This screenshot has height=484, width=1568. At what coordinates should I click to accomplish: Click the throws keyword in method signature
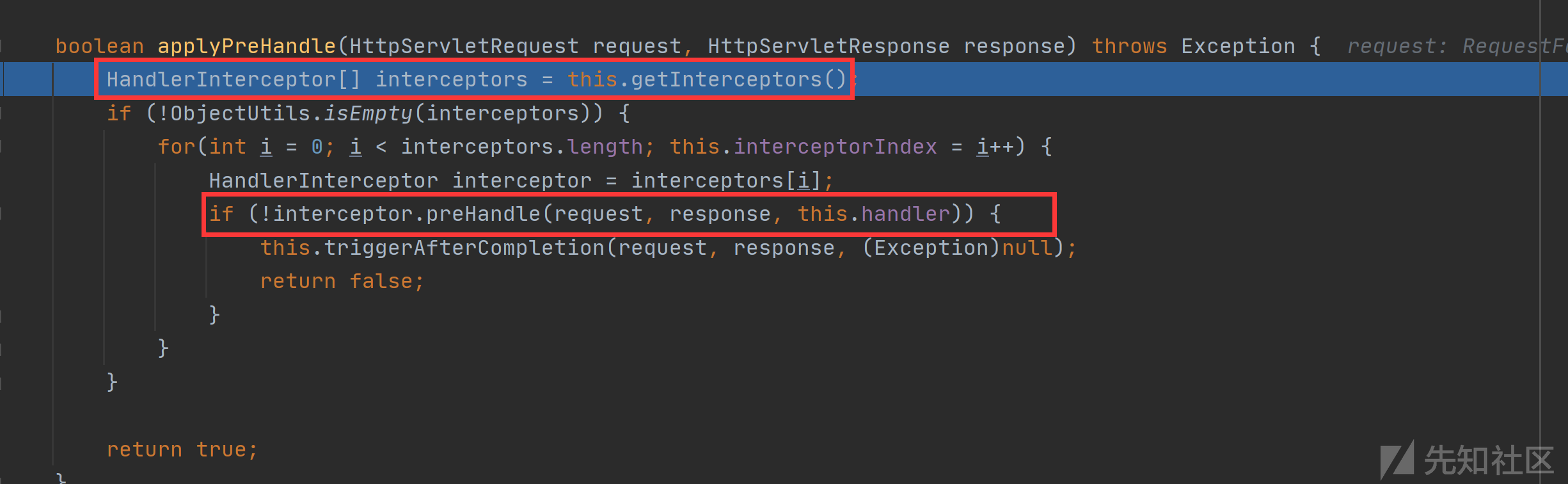coord(1129,46)
